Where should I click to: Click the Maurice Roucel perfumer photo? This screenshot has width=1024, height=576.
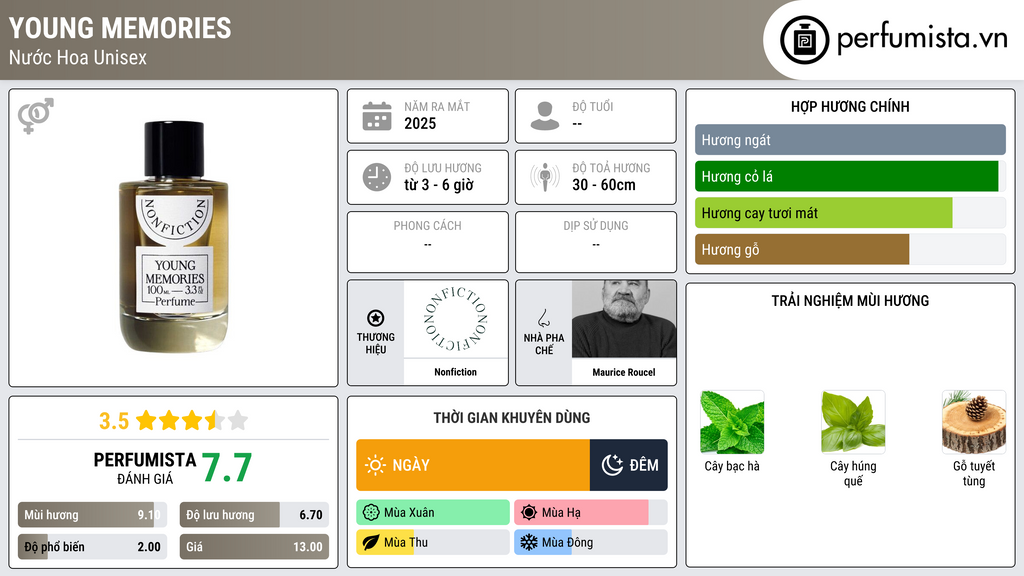click(624, 319)
